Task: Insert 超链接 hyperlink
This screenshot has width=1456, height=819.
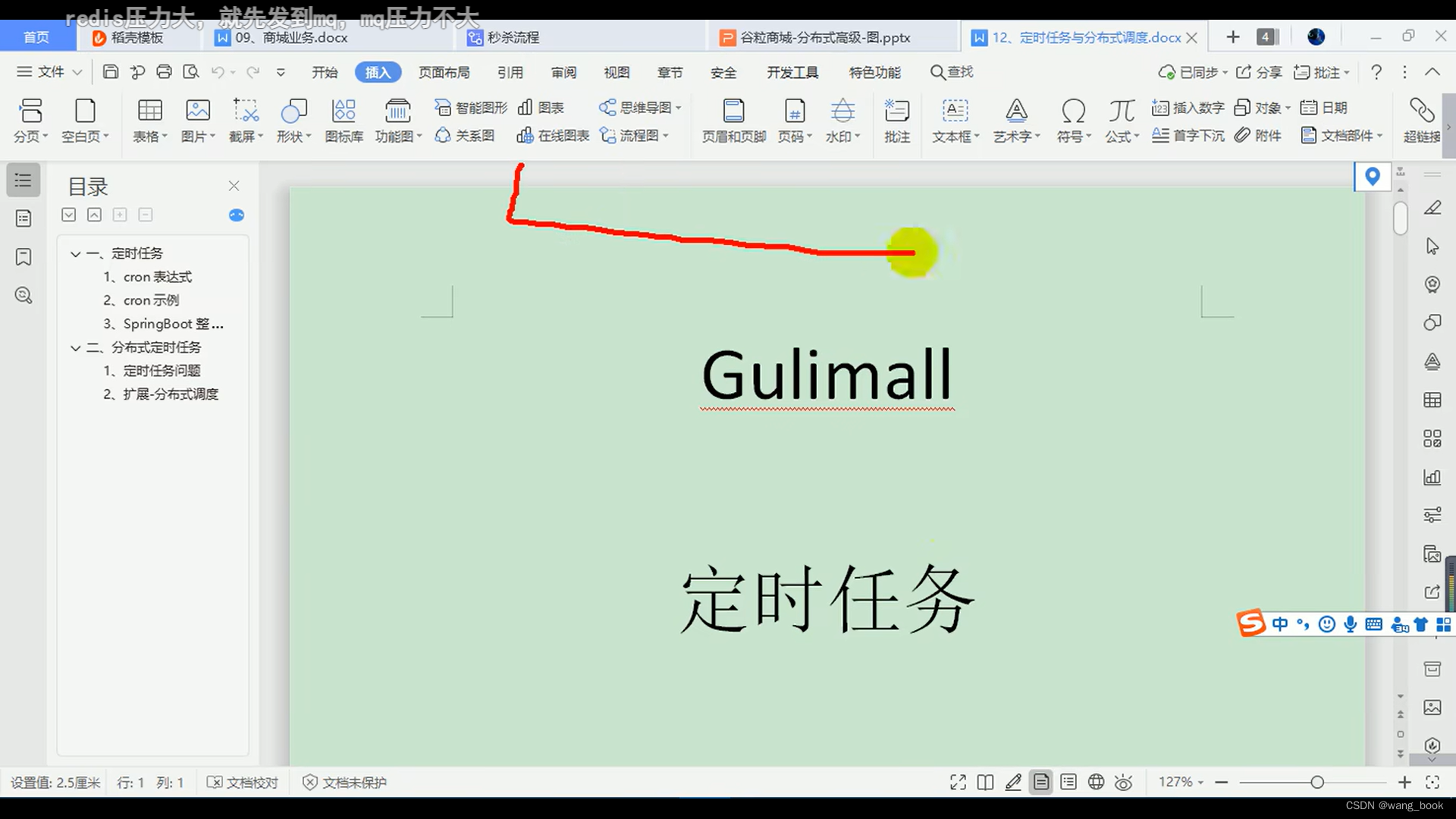Action: pyautogui.click(x=1422, y=121)
